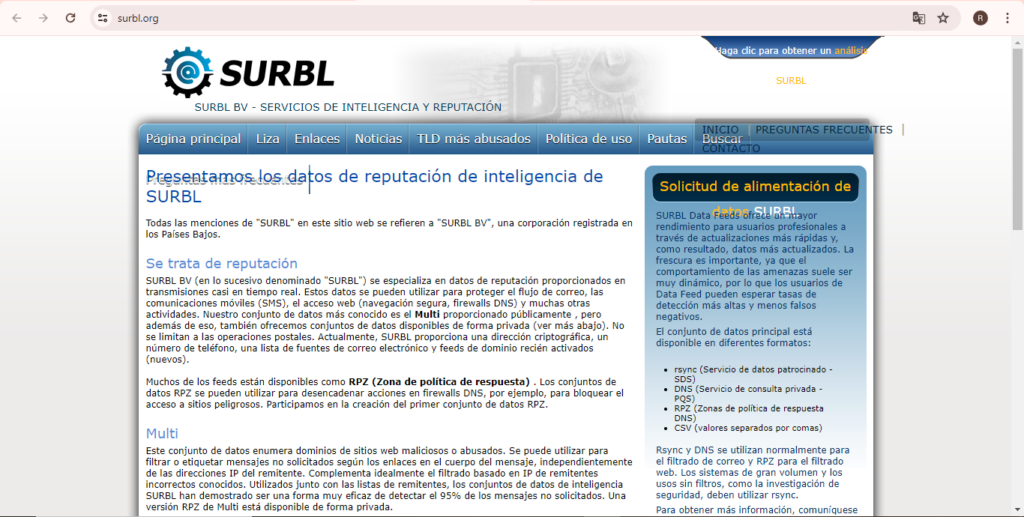Click the page vertical scrollbar thumb

[1017, 139]
